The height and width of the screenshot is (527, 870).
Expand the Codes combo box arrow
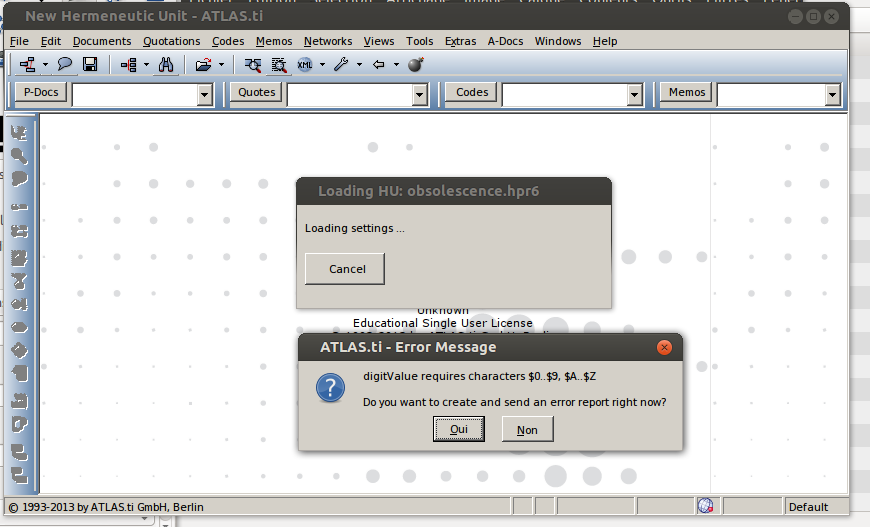(x=635, y=95)
